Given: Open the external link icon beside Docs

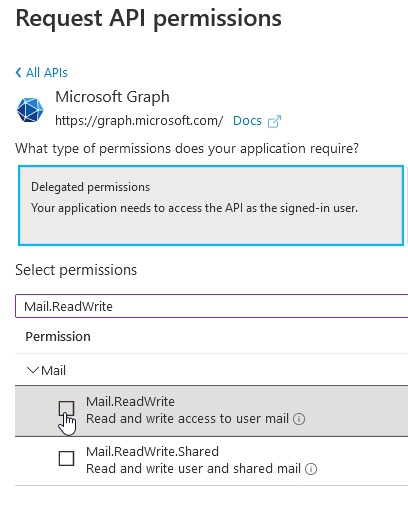Looking at the screenshot, I should [274, 121].
